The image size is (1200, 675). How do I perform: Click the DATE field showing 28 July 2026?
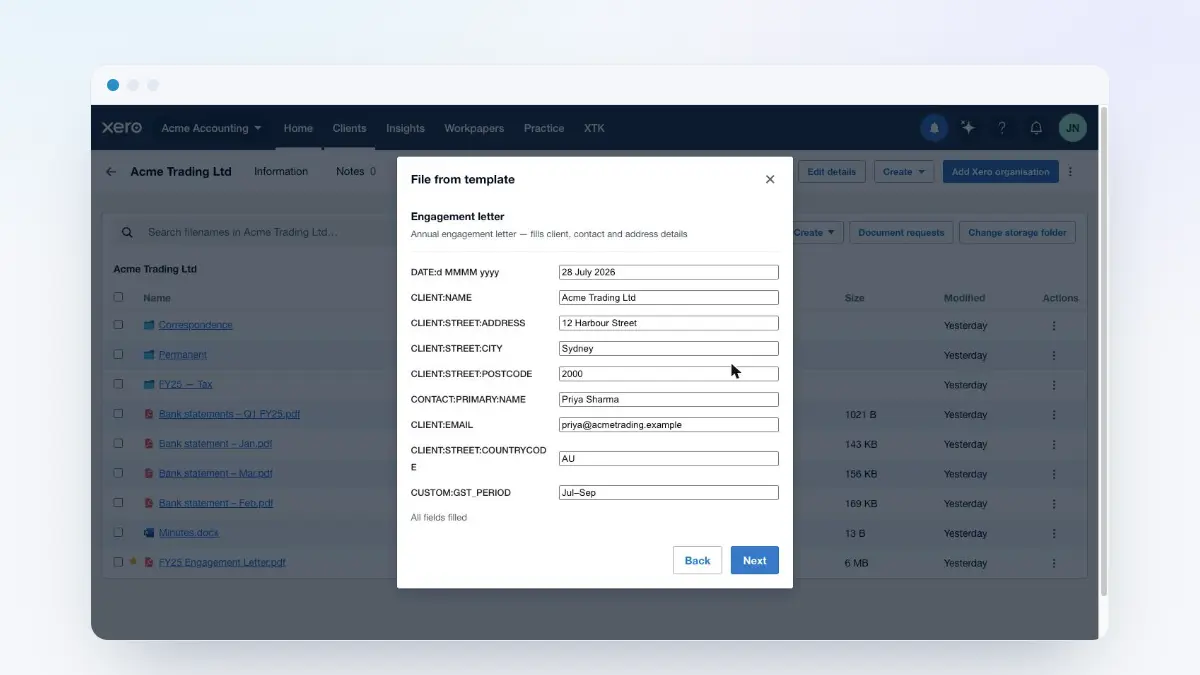tap(668, 272)
